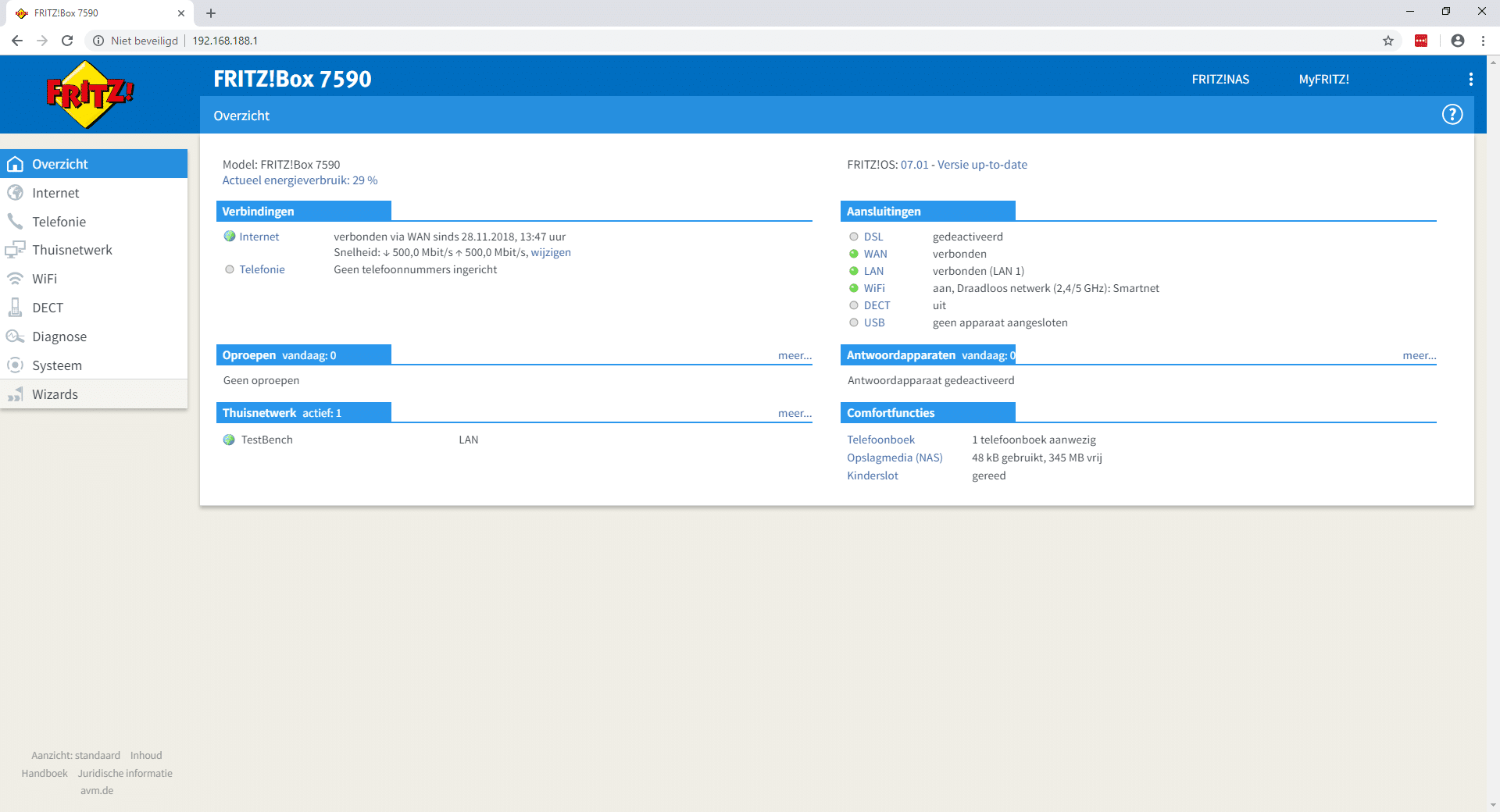Viewport: 1500px width, 812px height.
Task: Open MyFRITZ! in the header
Action: (x=1323, y=79)
